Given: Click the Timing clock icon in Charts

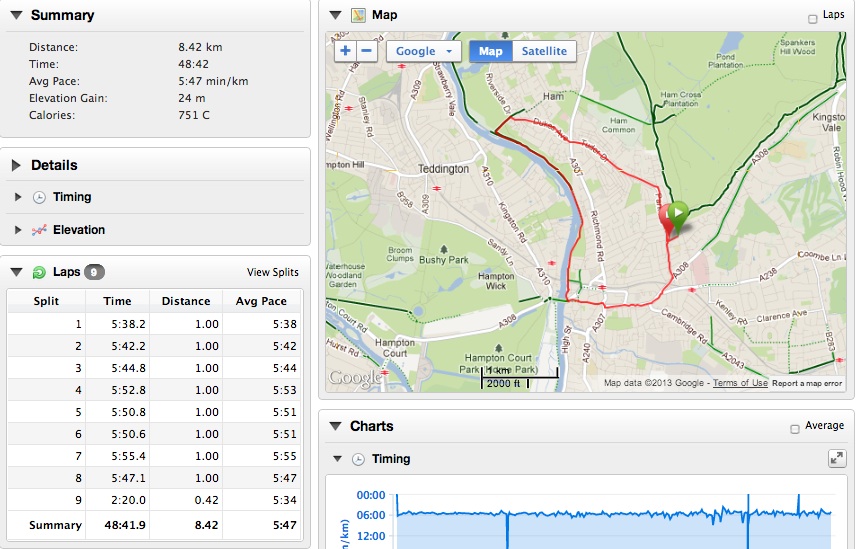Looking at the screenshot, I should click(358, 459).
